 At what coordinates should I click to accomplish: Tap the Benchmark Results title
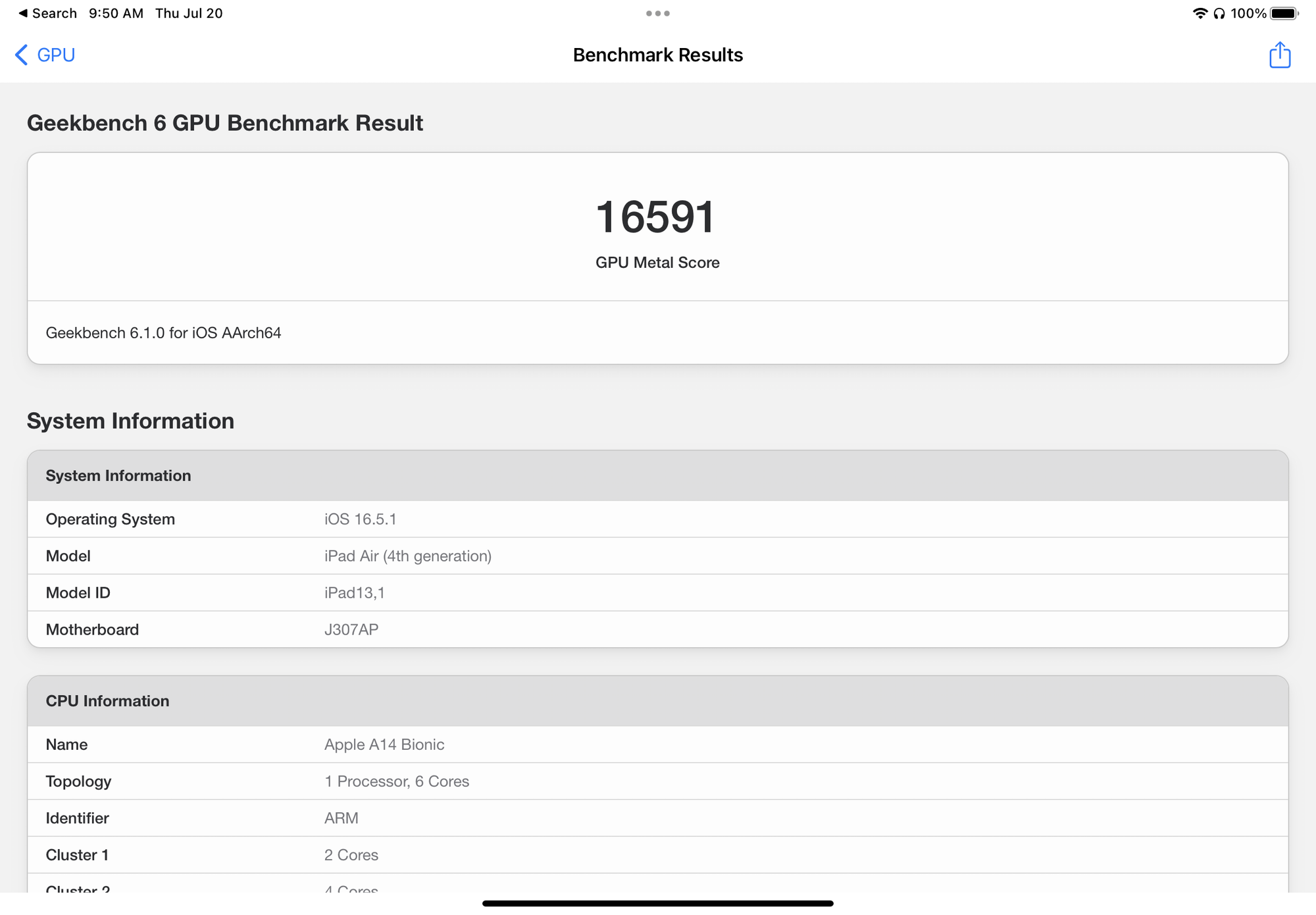click(658, 55)
